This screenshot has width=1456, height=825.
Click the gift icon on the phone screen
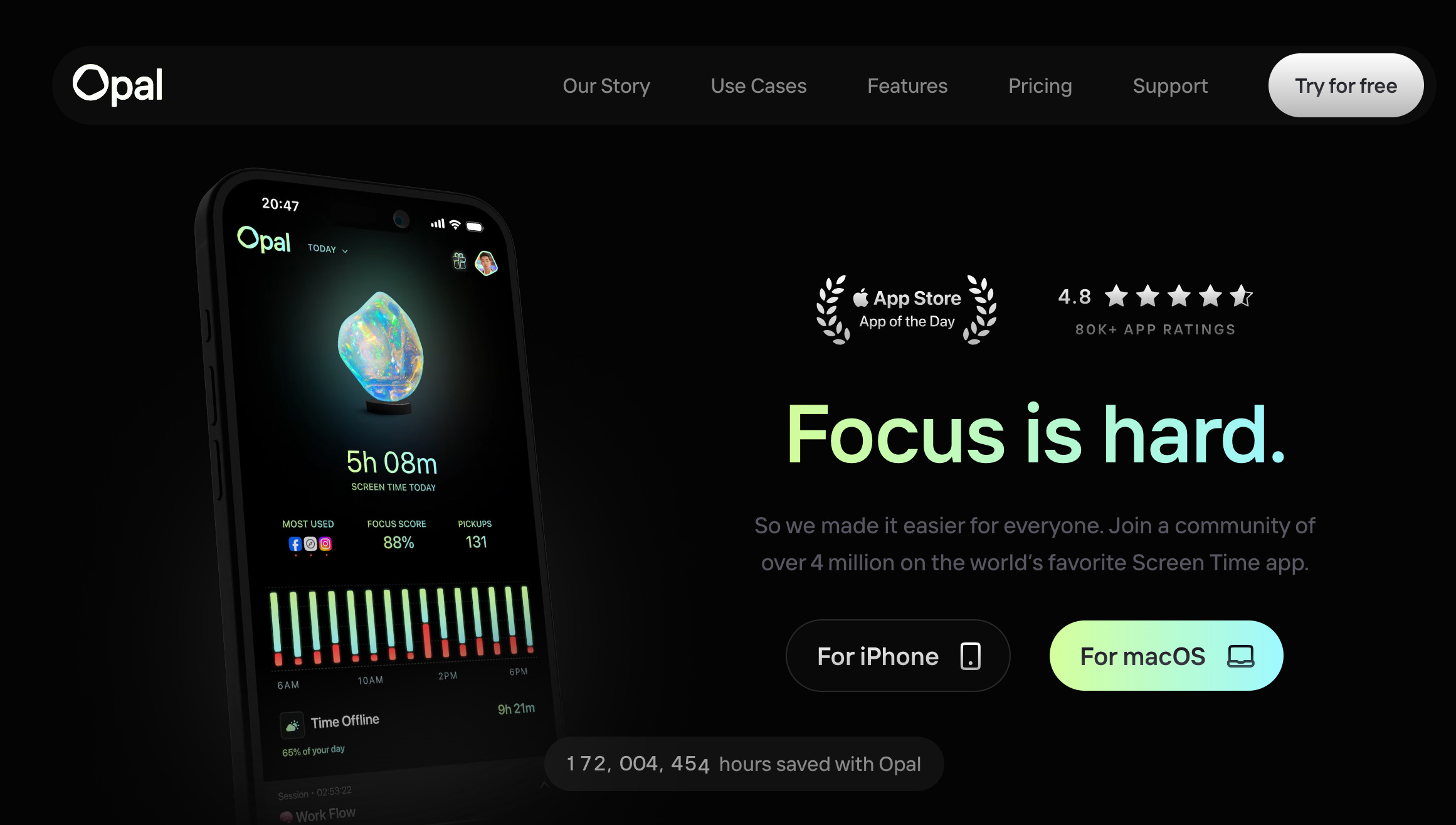click(x=459, y=261)
